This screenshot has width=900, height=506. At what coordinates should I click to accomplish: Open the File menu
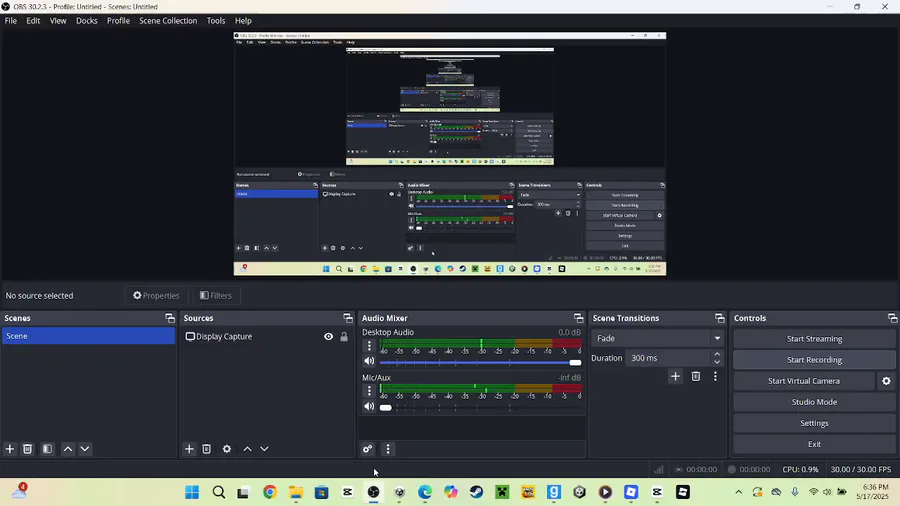click(x=10, y=21)
